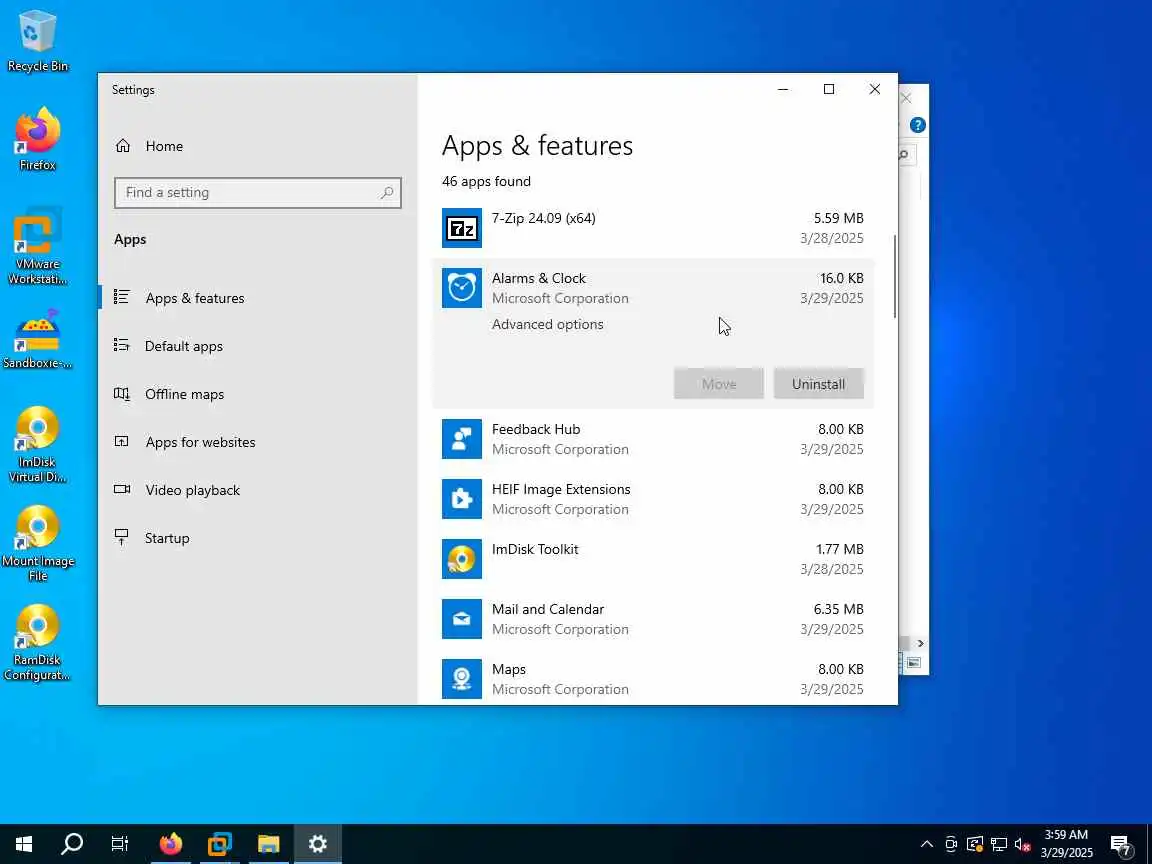Open File Explorer from the taskbar

[268, 843]
